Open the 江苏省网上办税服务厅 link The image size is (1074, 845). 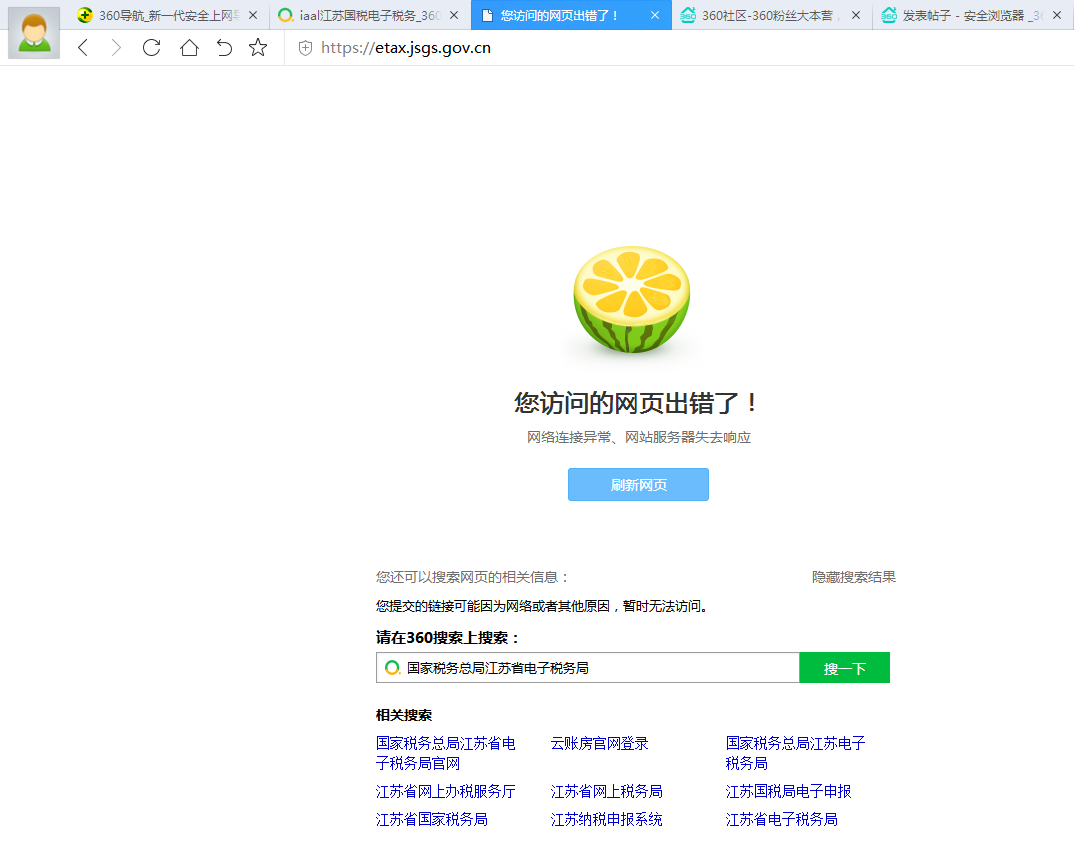click(445, 791)
